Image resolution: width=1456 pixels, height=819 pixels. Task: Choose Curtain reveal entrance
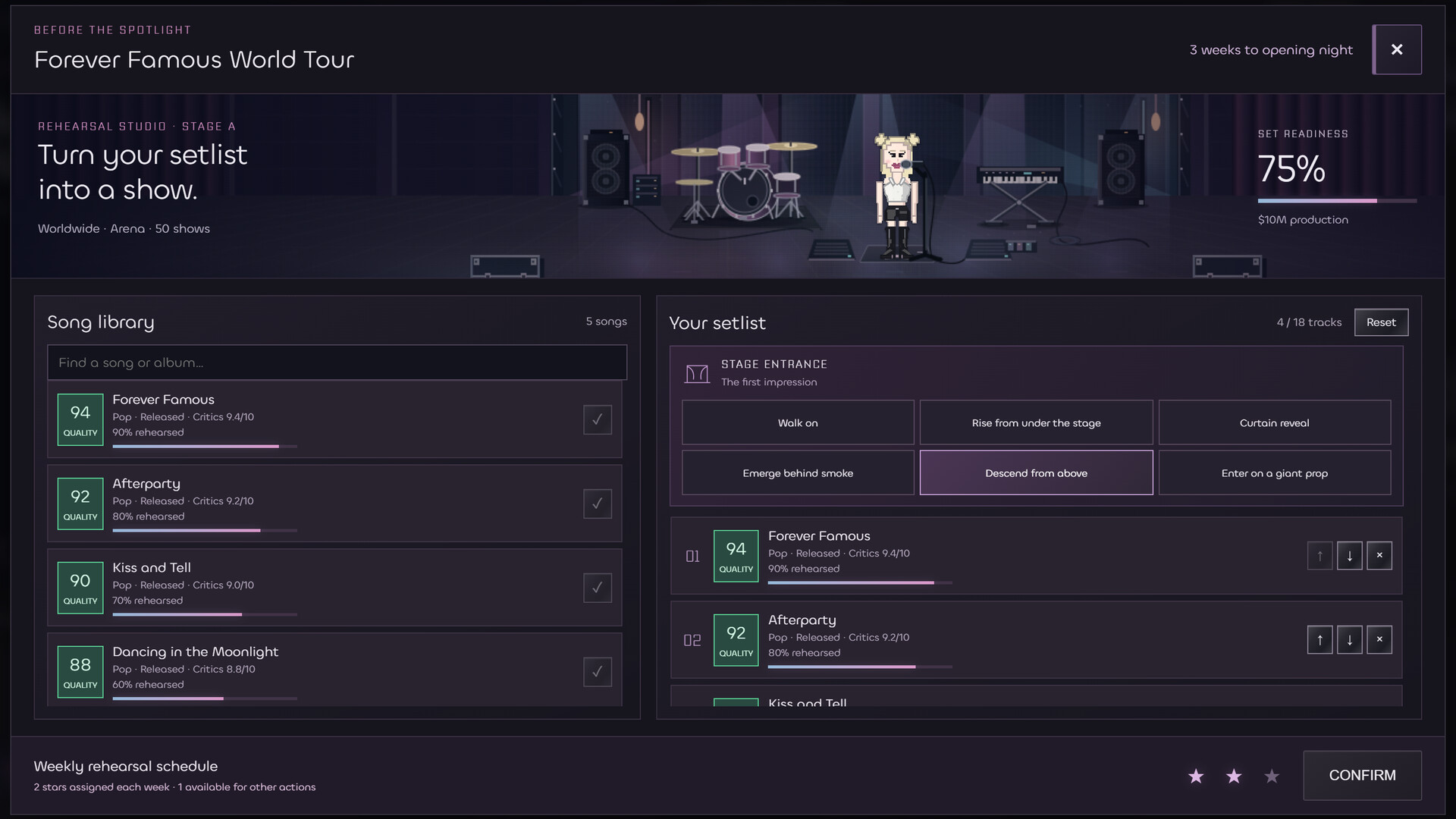[x=1275, y=422]
